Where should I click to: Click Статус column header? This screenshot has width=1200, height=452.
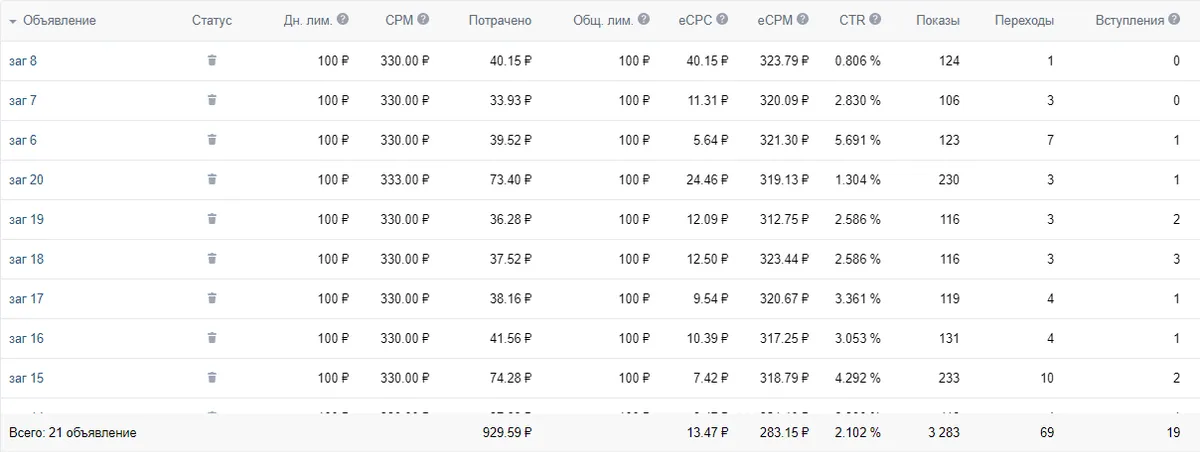(x=211, y=20)
